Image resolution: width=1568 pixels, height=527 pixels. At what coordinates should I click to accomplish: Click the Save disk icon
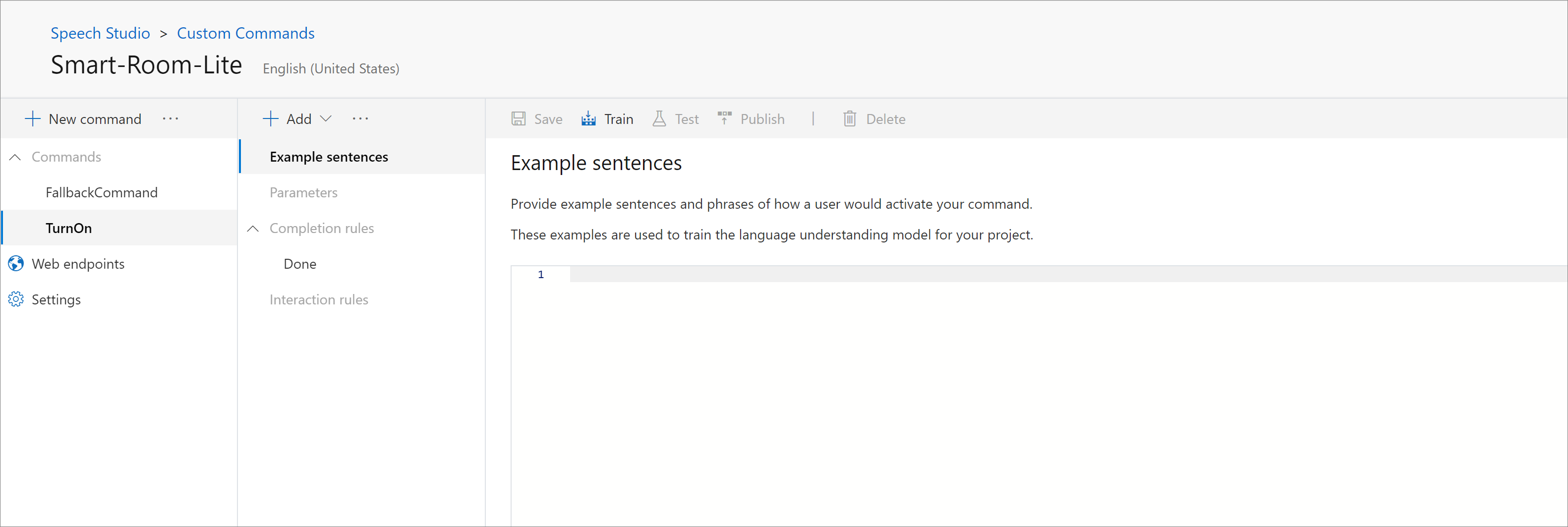[x=518, y=118]
